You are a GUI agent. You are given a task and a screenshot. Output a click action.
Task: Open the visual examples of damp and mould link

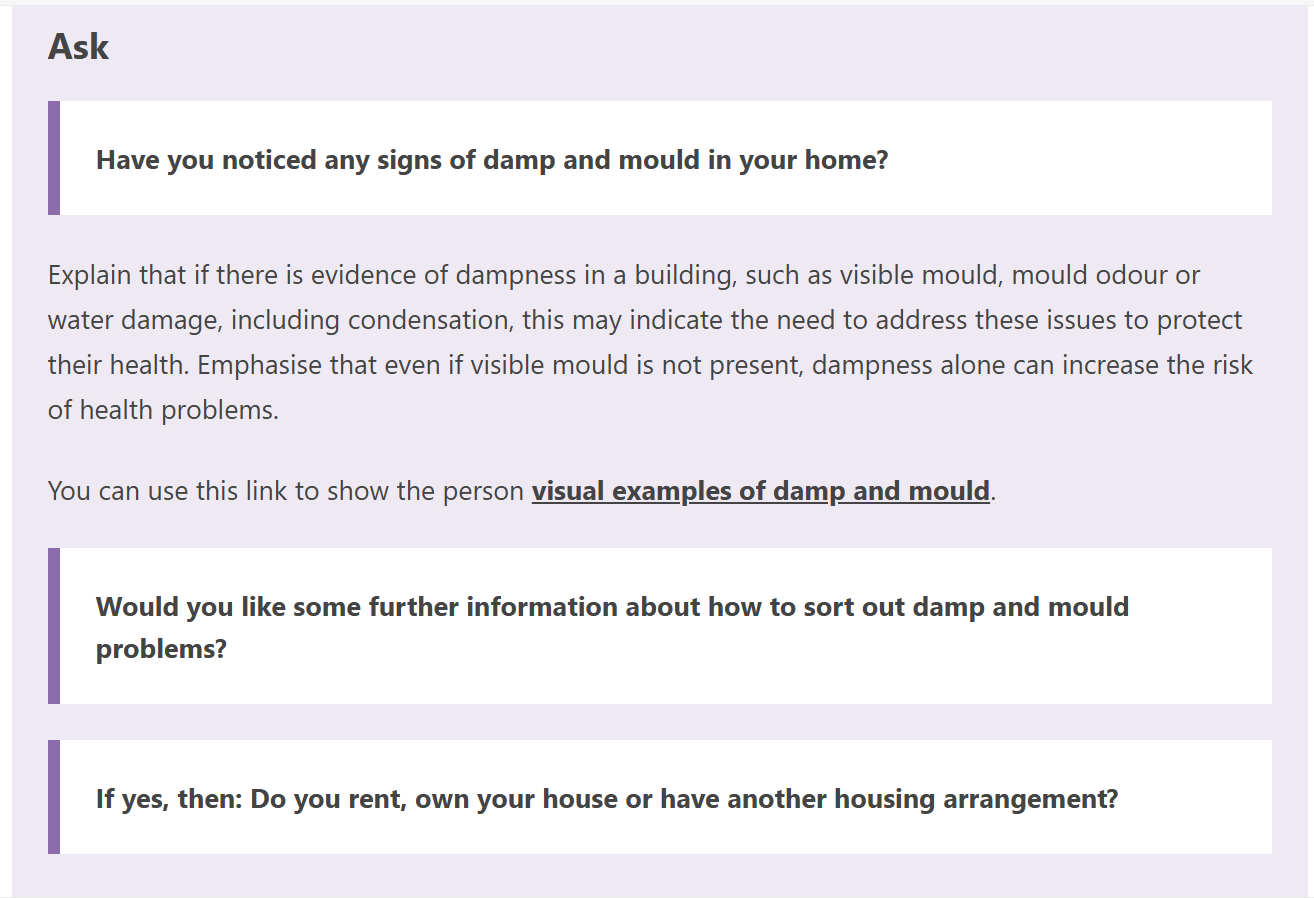pos(760,491)
